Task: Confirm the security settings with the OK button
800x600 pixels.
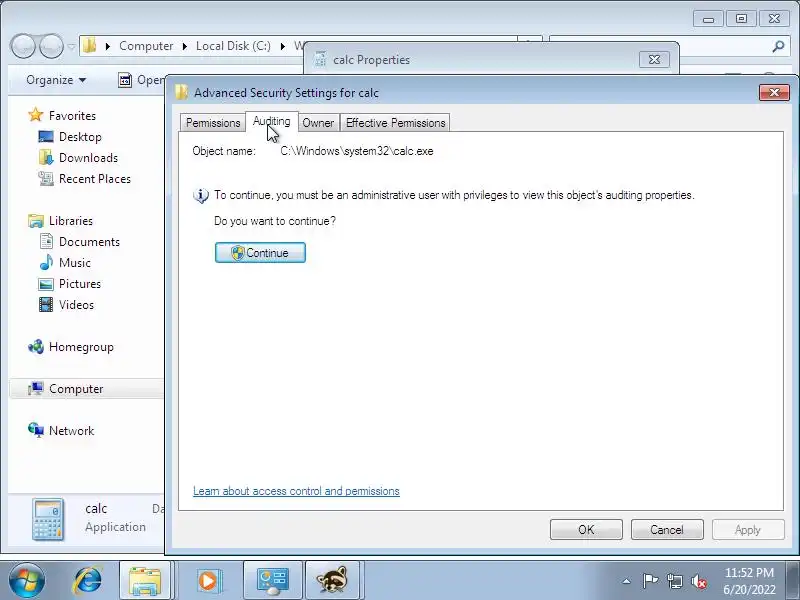Action: tap(586, 530)
